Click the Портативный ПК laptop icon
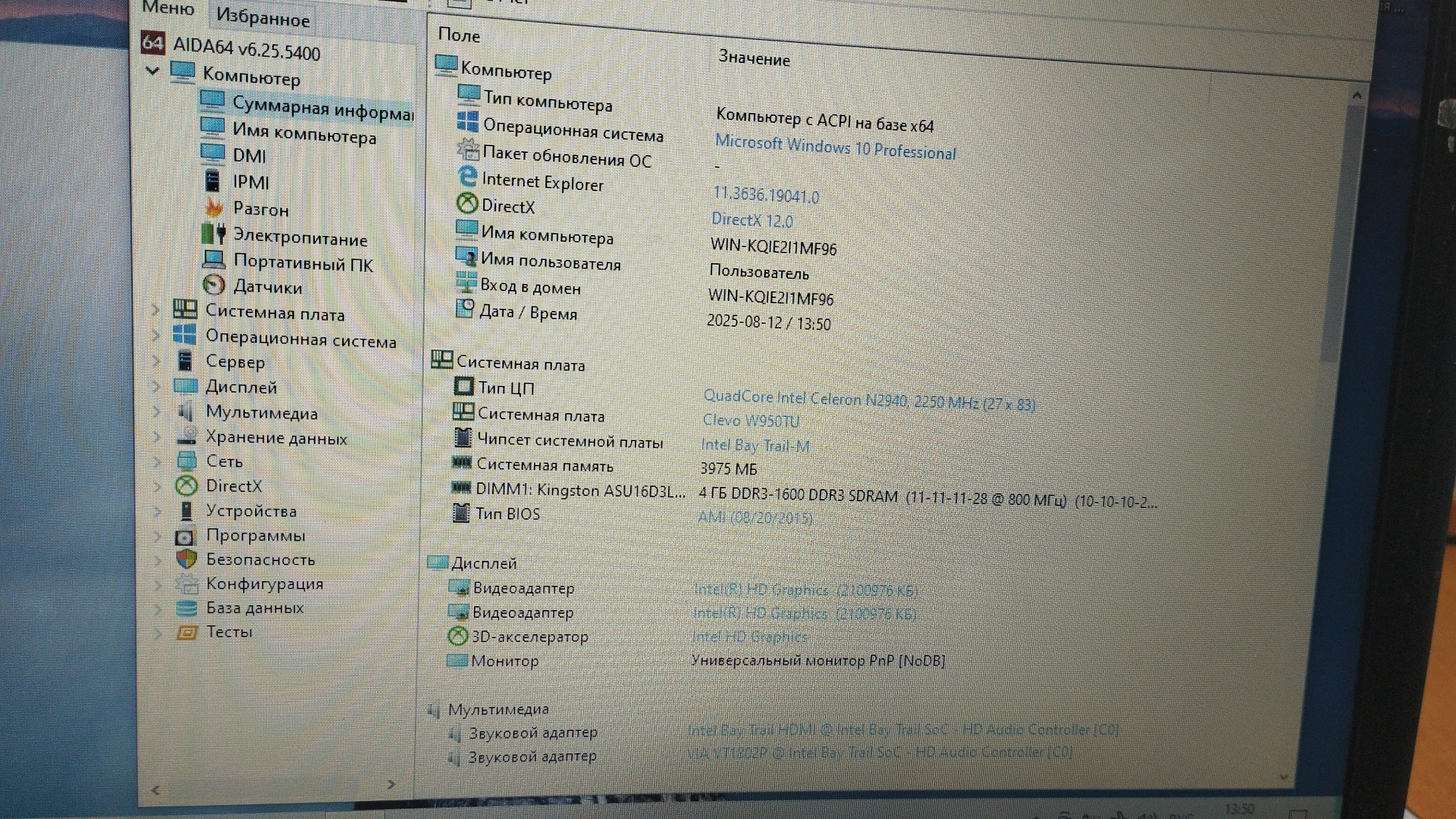 click(214, 260)
